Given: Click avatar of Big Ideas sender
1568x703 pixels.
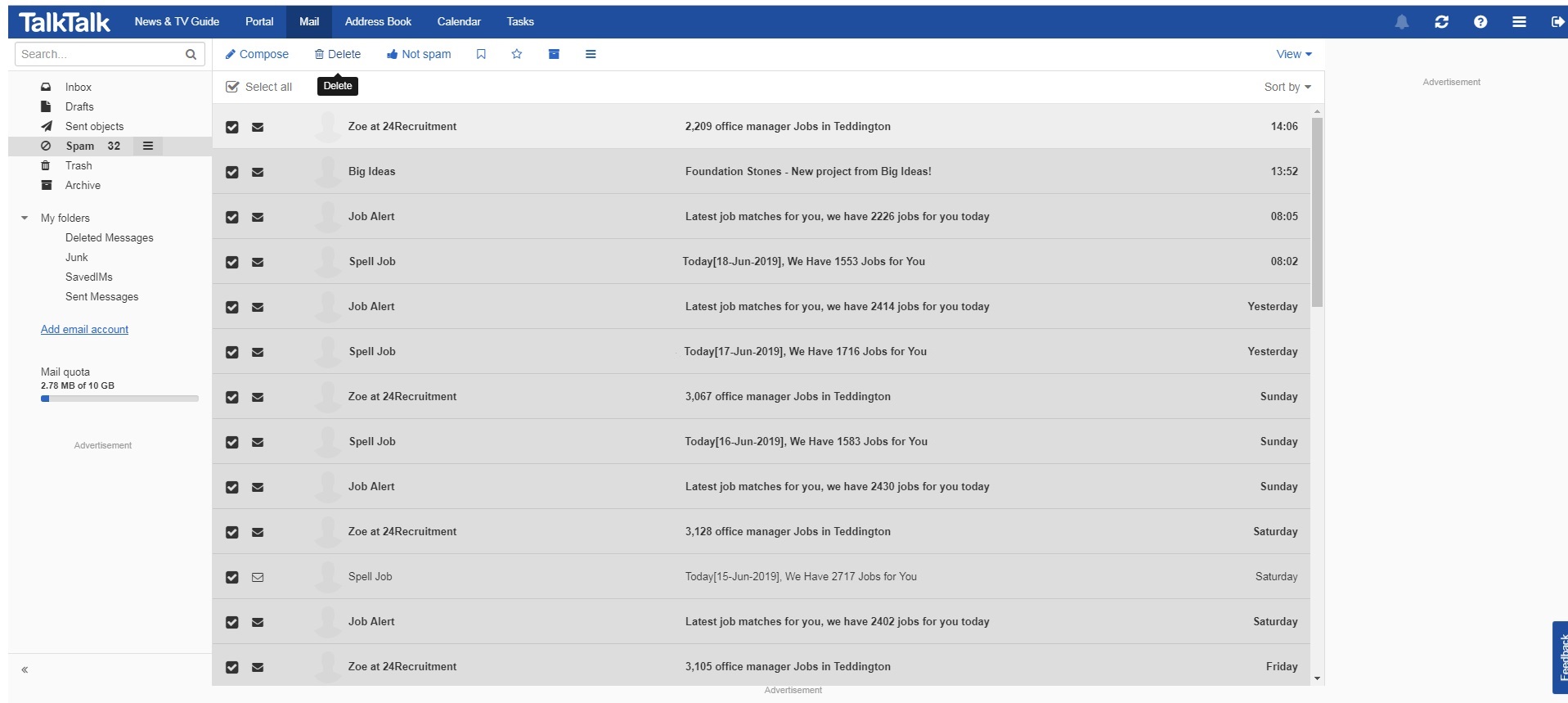Looking at the screenshot, I should coord(328,172).
